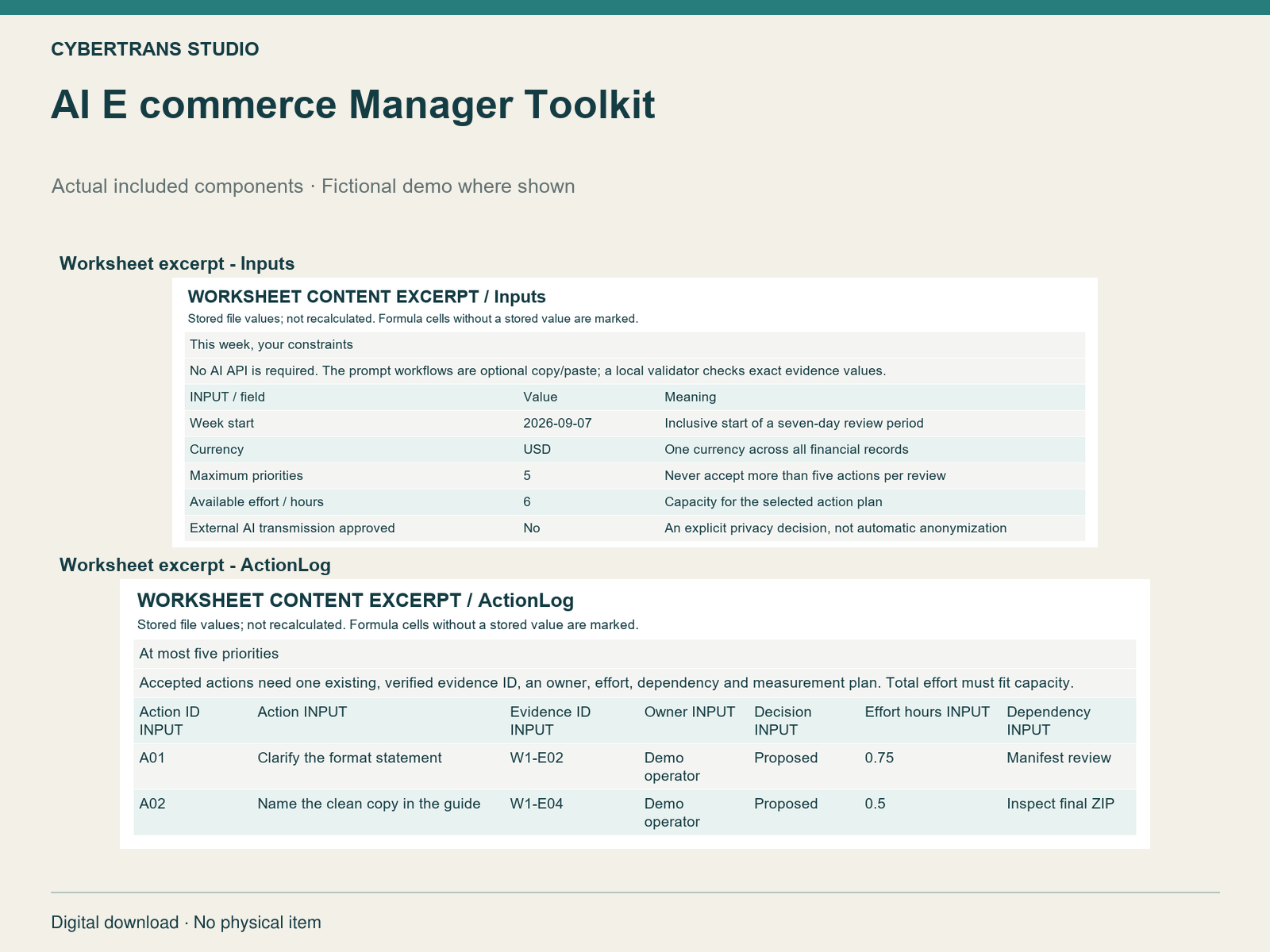Select the 'Week start' field cell

[x=221, y=423]
